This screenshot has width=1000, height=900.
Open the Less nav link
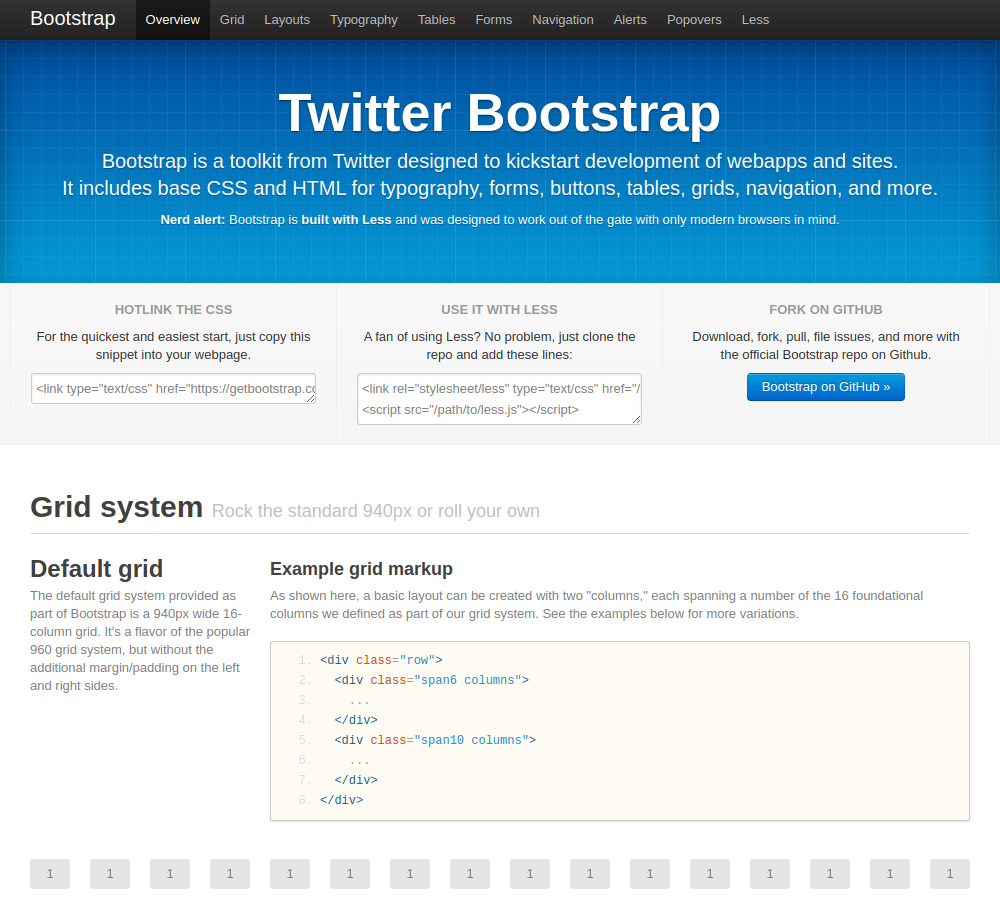[755, 20]
